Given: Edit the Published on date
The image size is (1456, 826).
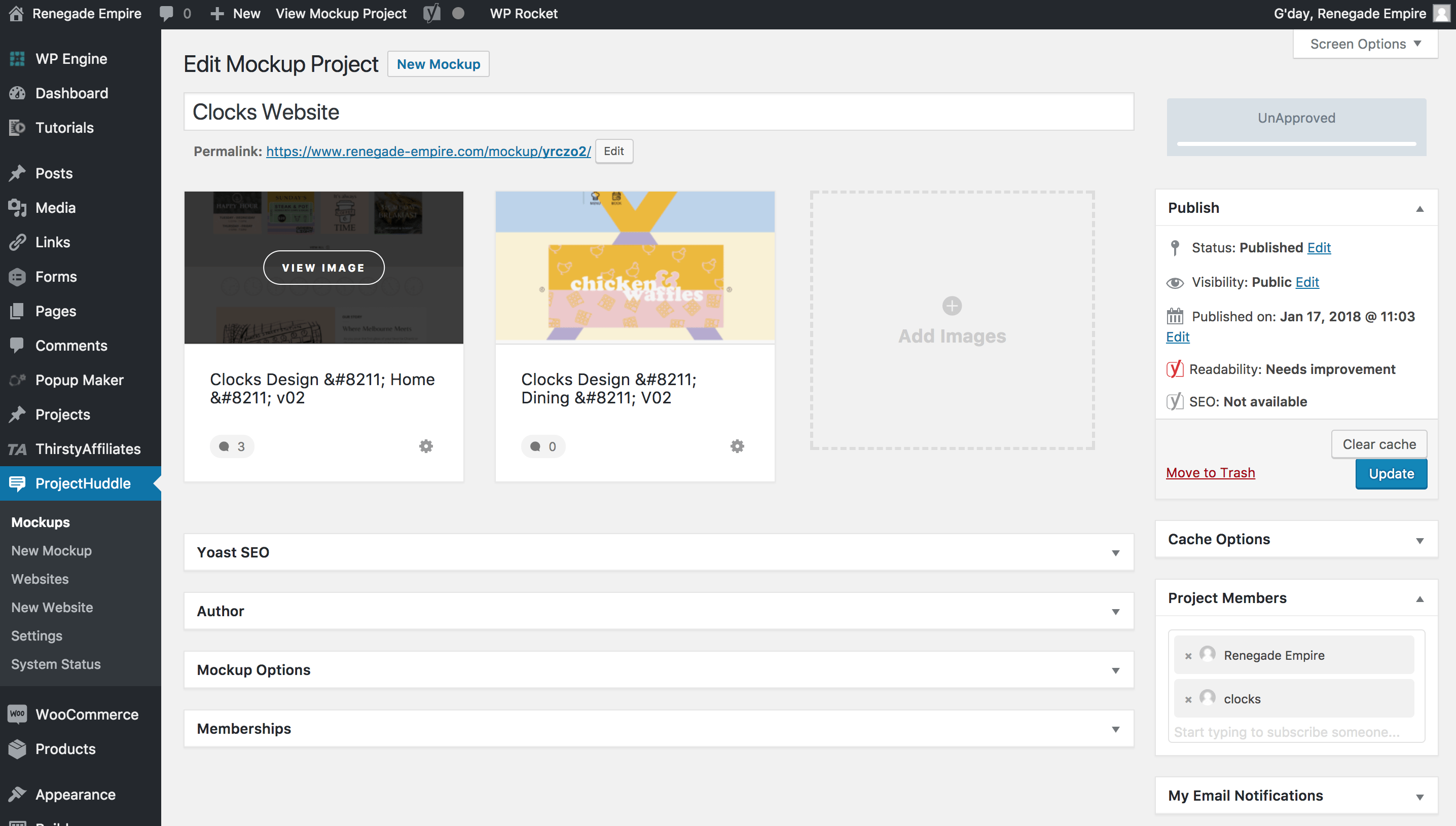Looking at the screenshot, I should click(x=1177, y=337).
